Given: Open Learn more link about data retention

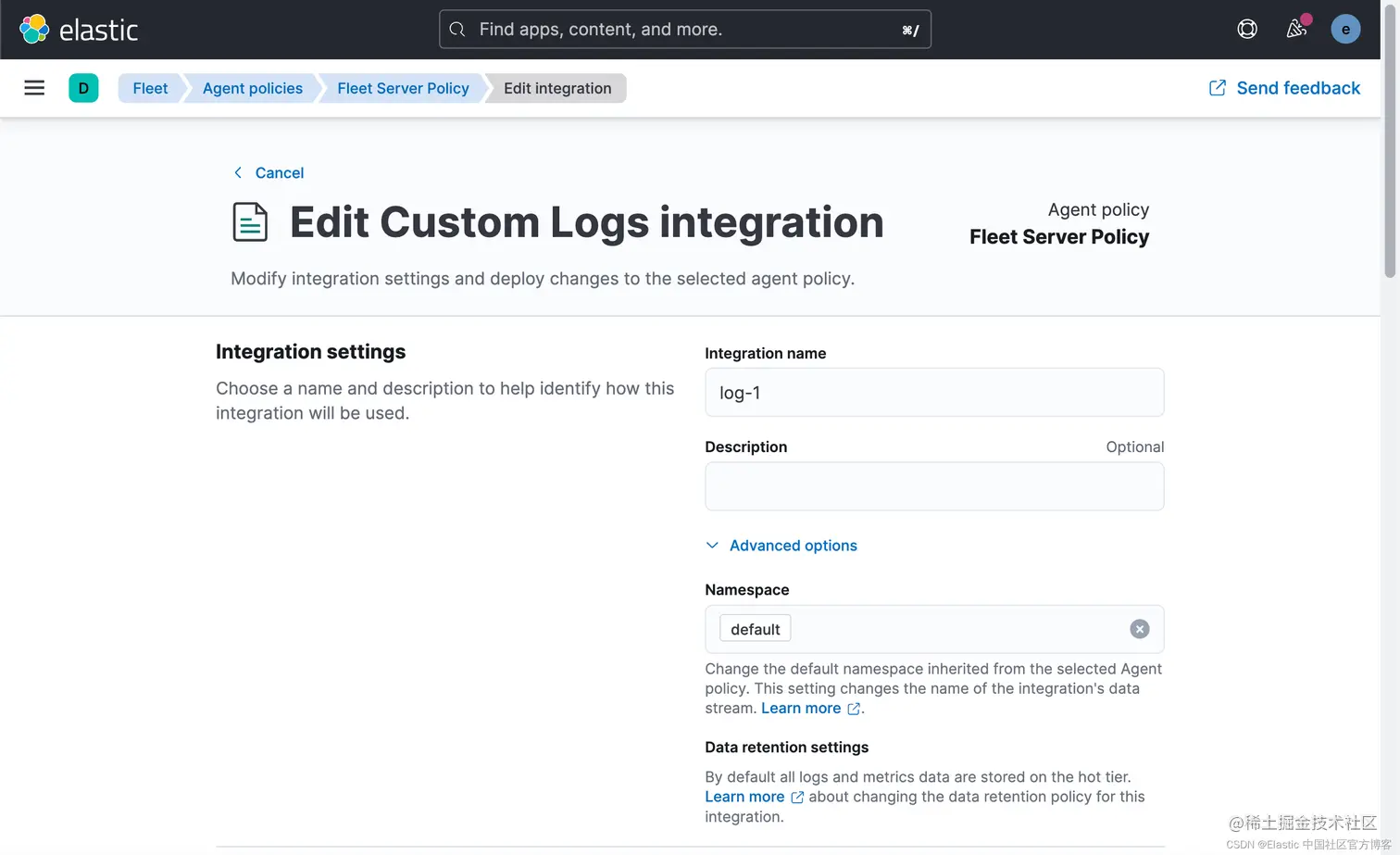Looking at the screenshot, I should (x=744, y=797).
